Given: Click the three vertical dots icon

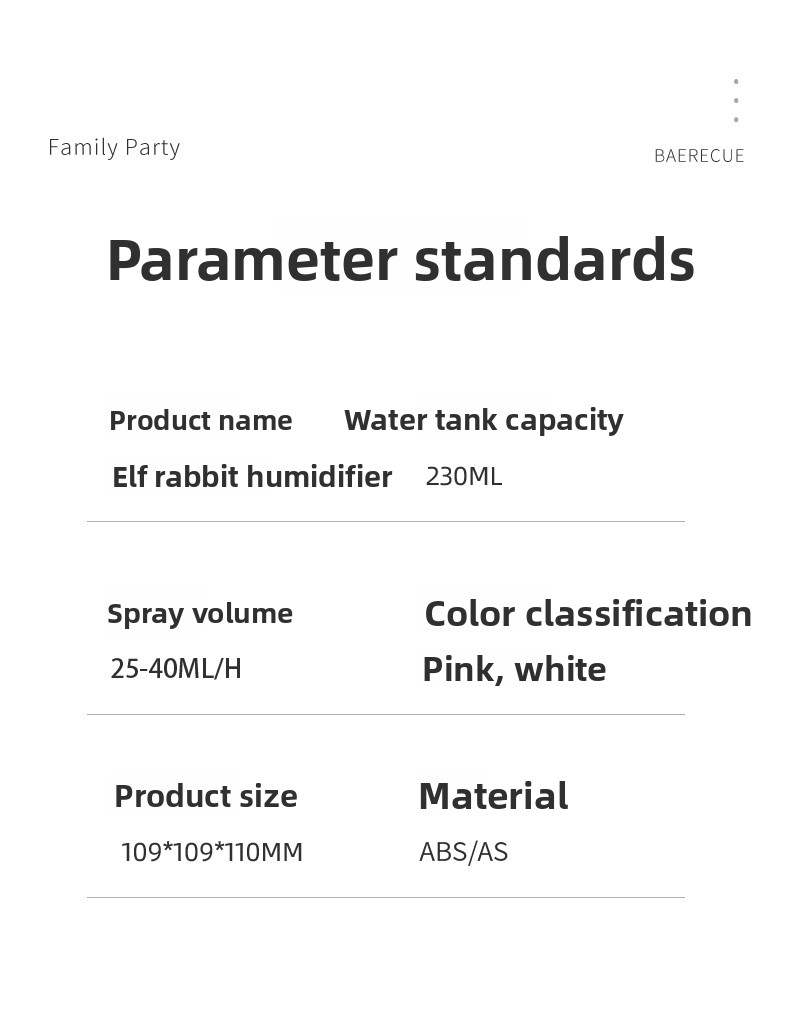Looking at the screenshot, I should (736, 101).
